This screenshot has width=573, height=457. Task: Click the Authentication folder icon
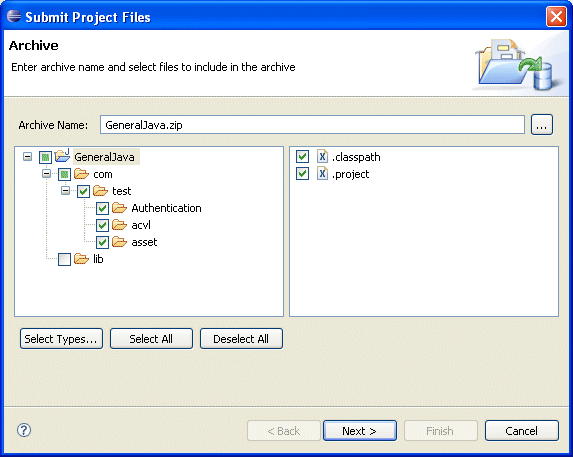pyautogui.click(x=119, y=208)
